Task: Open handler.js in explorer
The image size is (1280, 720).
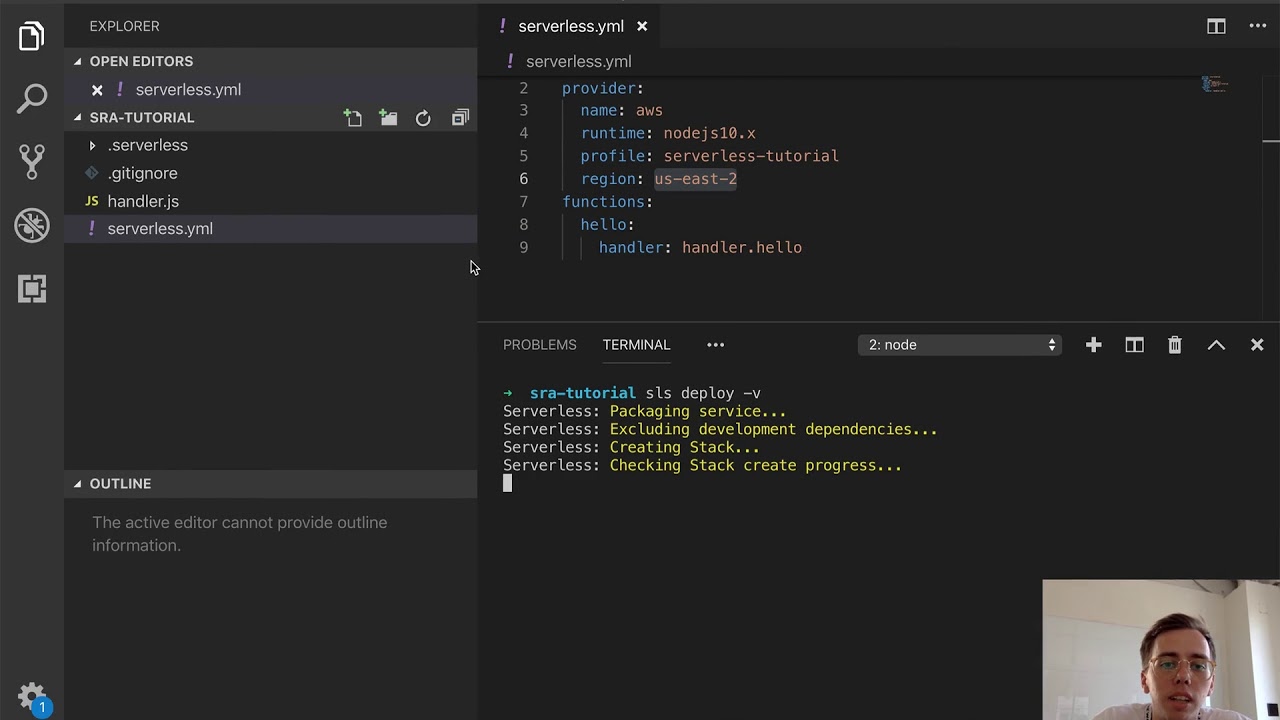Action: click(x=143, y=201)
